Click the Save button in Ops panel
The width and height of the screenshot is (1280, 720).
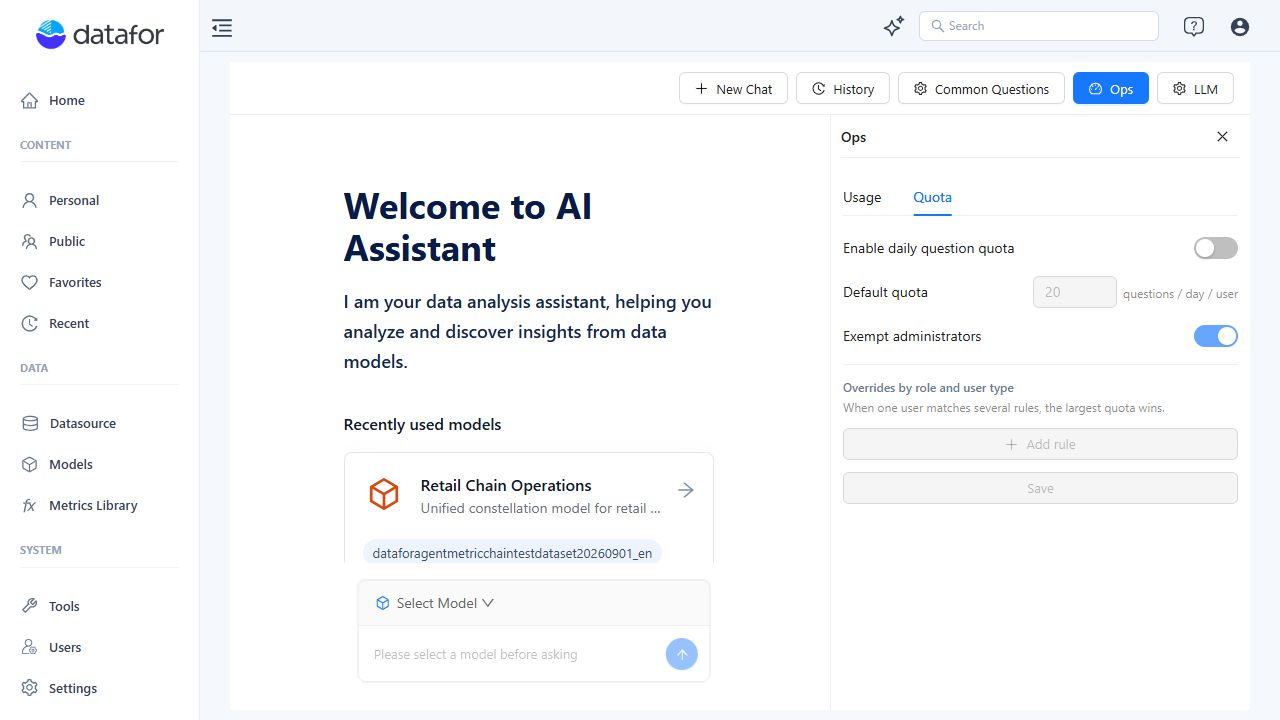pyautogui.click(x=1040, y=488)
